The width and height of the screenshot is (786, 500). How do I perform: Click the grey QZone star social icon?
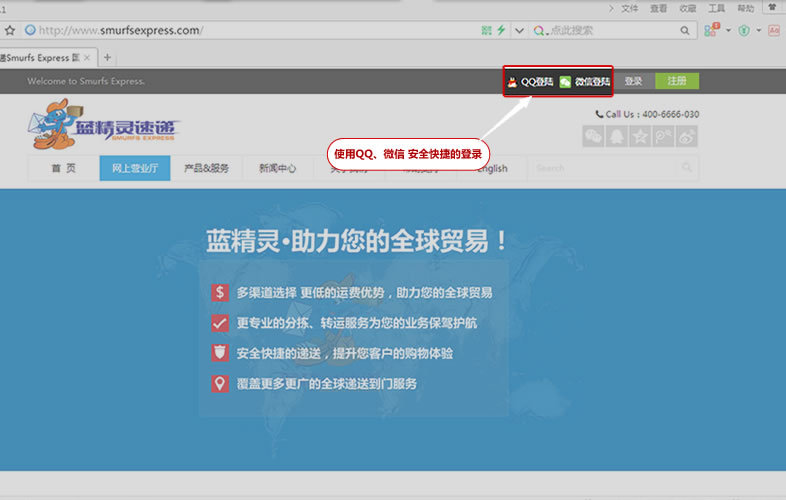pos(640,136)
